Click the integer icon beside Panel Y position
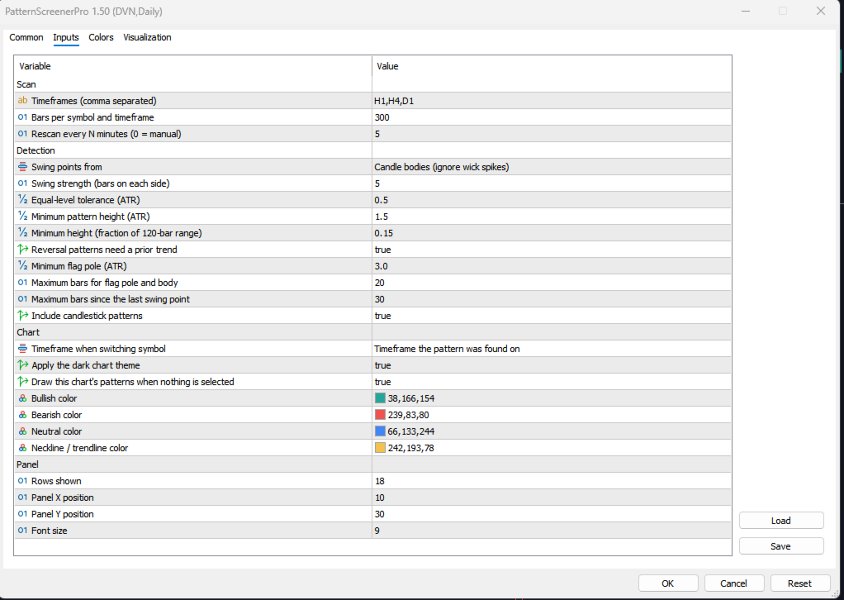 [22, 514]
